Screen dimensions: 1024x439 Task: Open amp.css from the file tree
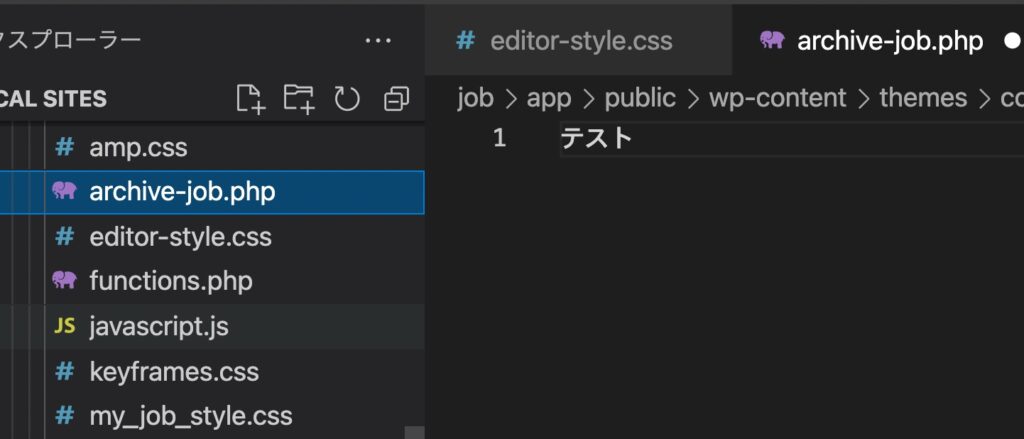(x=138, y=148)
